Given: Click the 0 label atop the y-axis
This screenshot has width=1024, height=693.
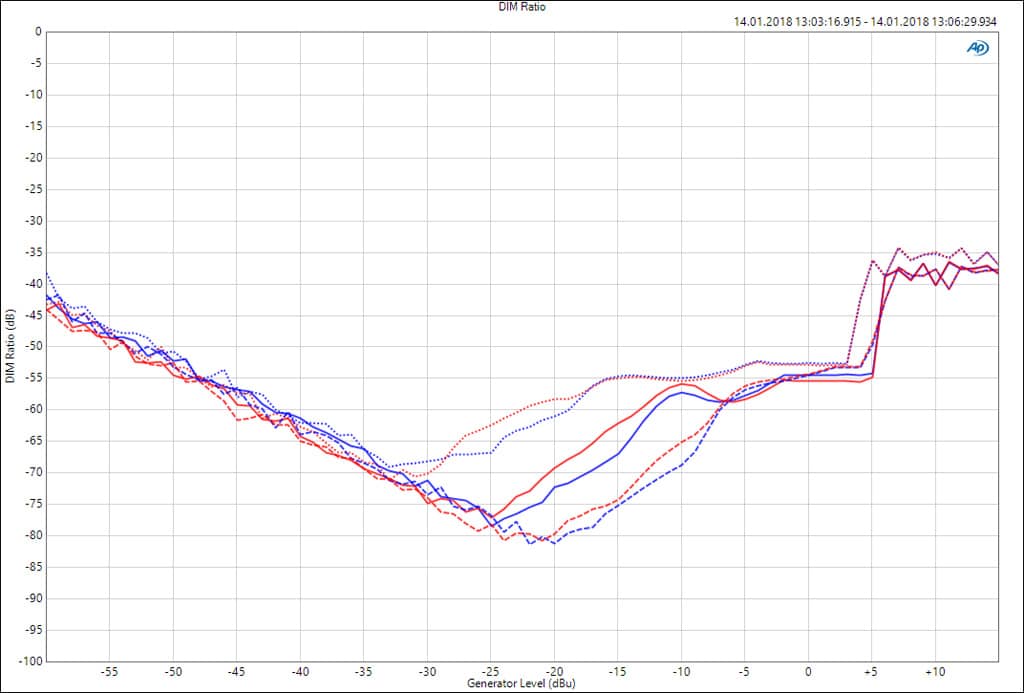Looking at the screenshot, I should 38,32.
